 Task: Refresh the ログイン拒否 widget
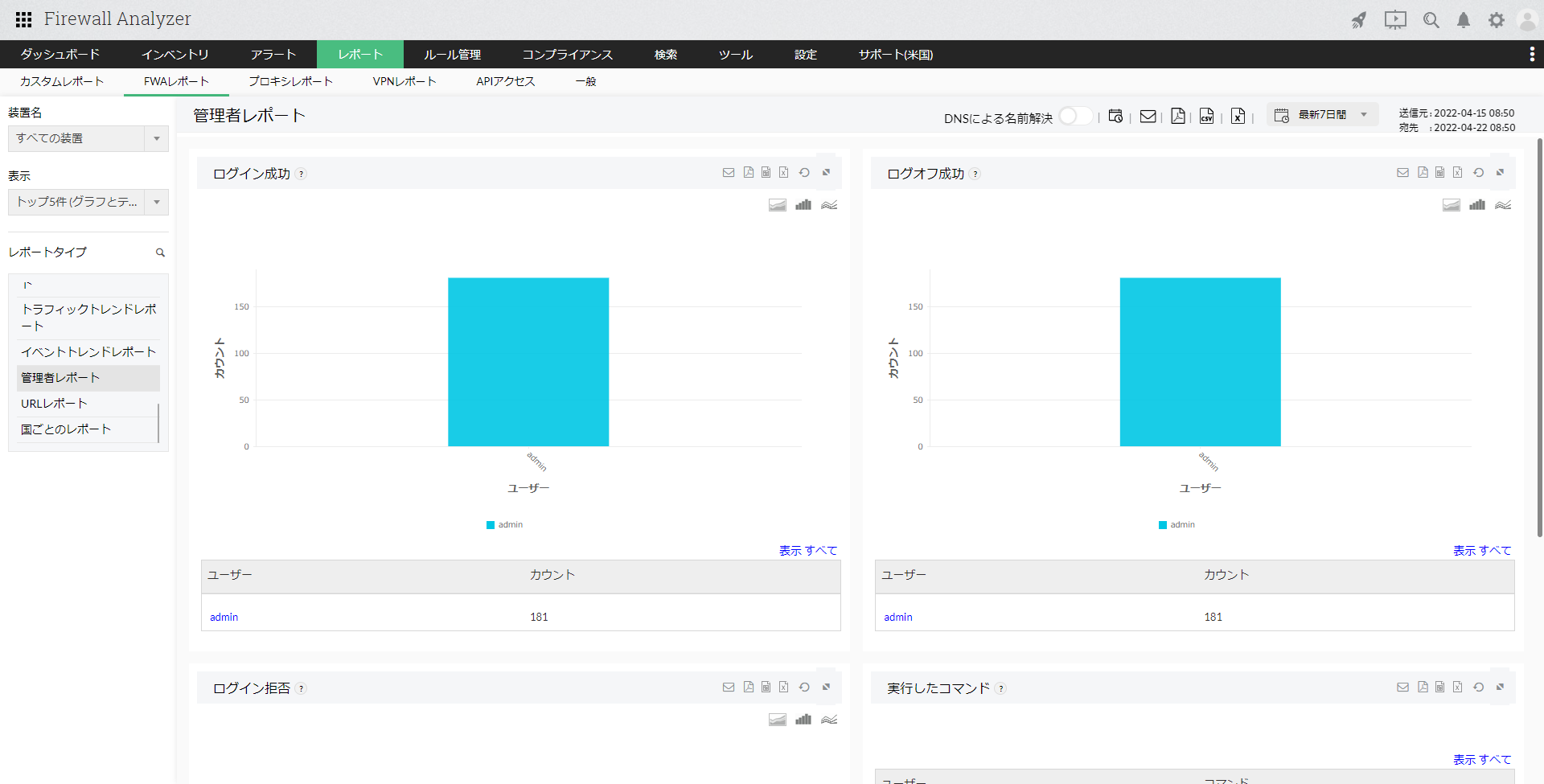tap(804, 687)
